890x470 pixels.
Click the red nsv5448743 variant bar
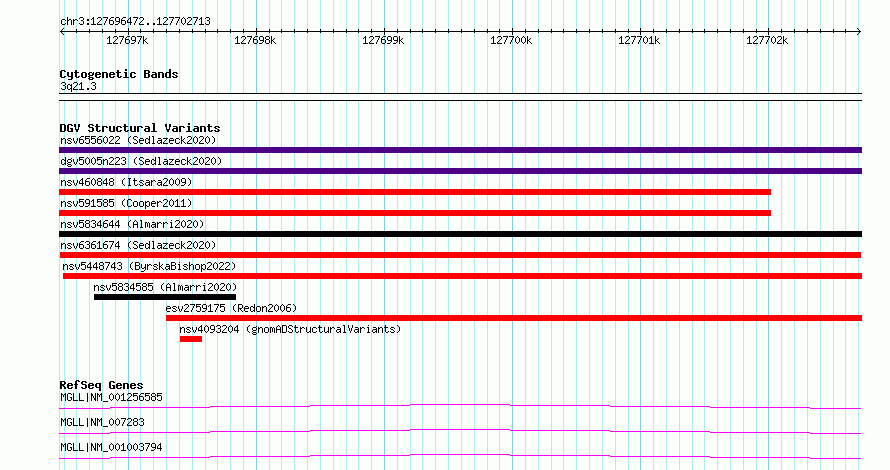pyautogui.click(x=463, y=276)
